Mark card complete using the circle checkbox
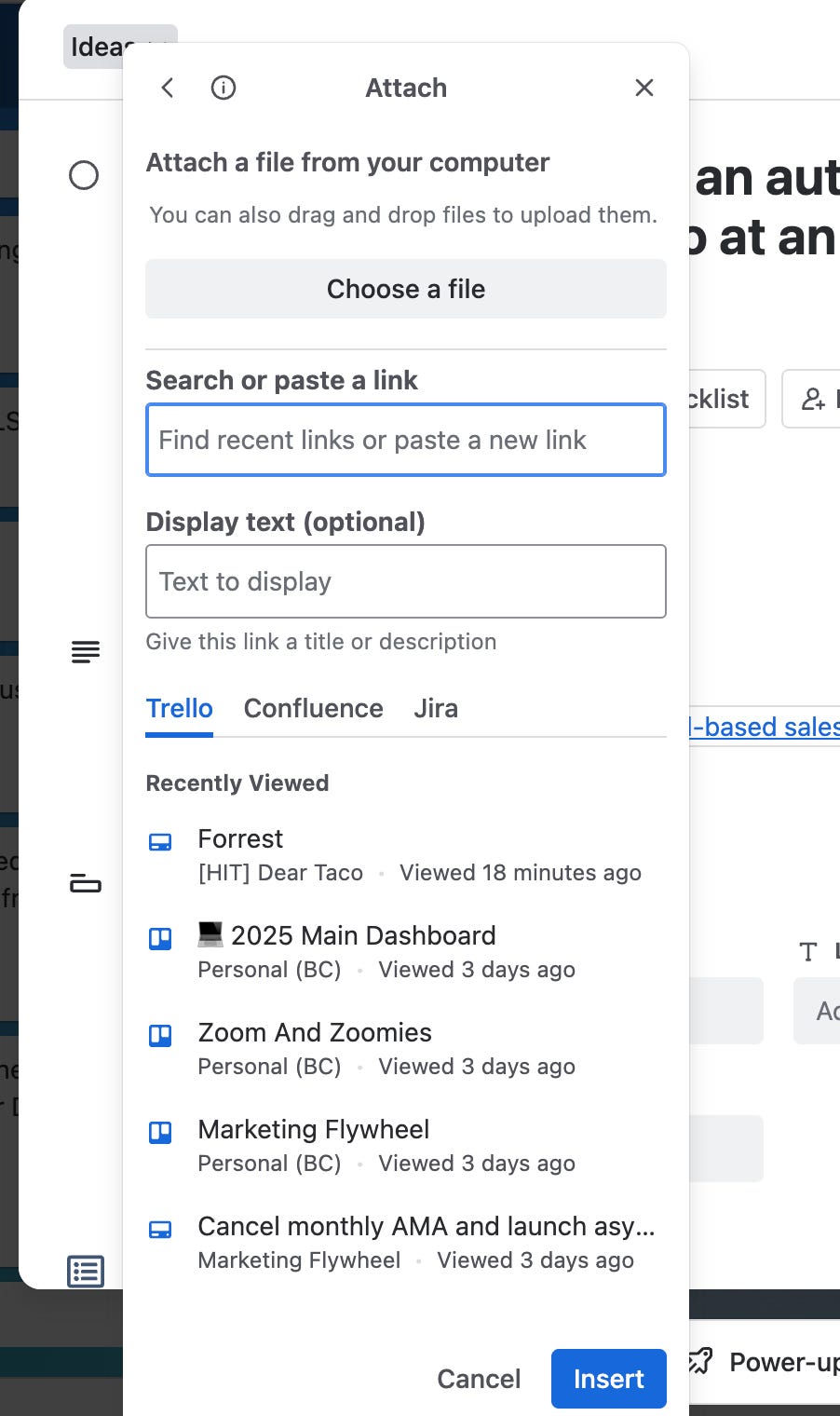This screenshot has width=840, height=1416. [x=84, y=175]
